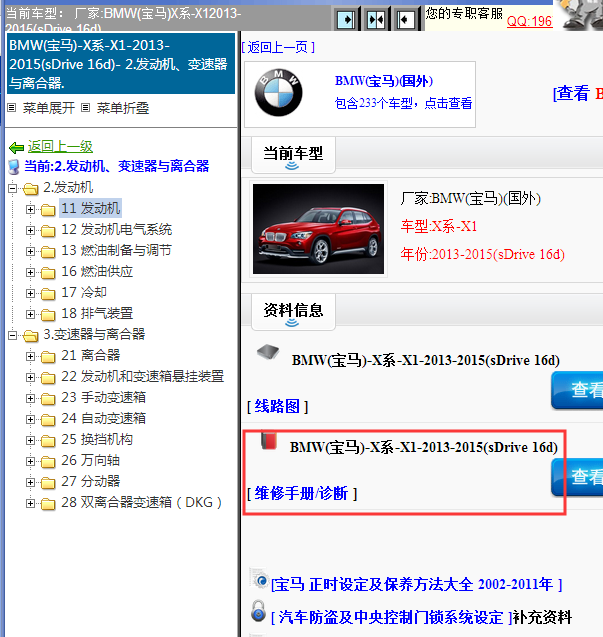
Task: Click the folder icon for 18 排气装置
Action: point(48,315)
